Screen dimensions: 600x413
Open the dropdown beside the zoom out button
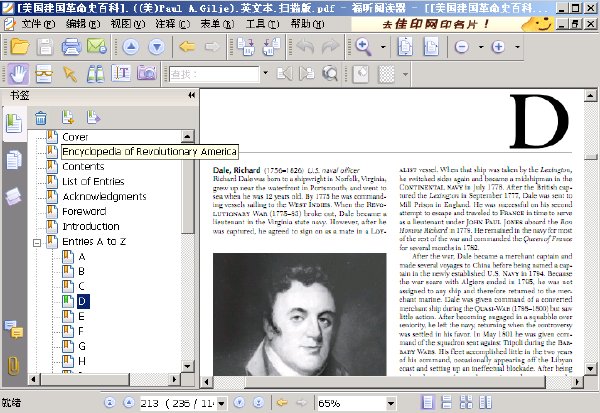[481, 47]
